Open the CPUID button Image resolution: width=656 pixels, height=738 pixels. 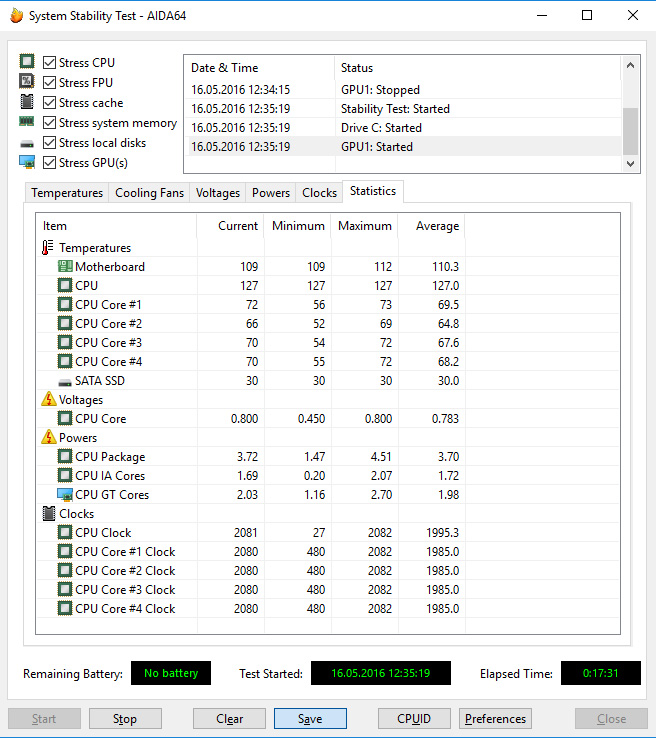click(x=414, y=719)
